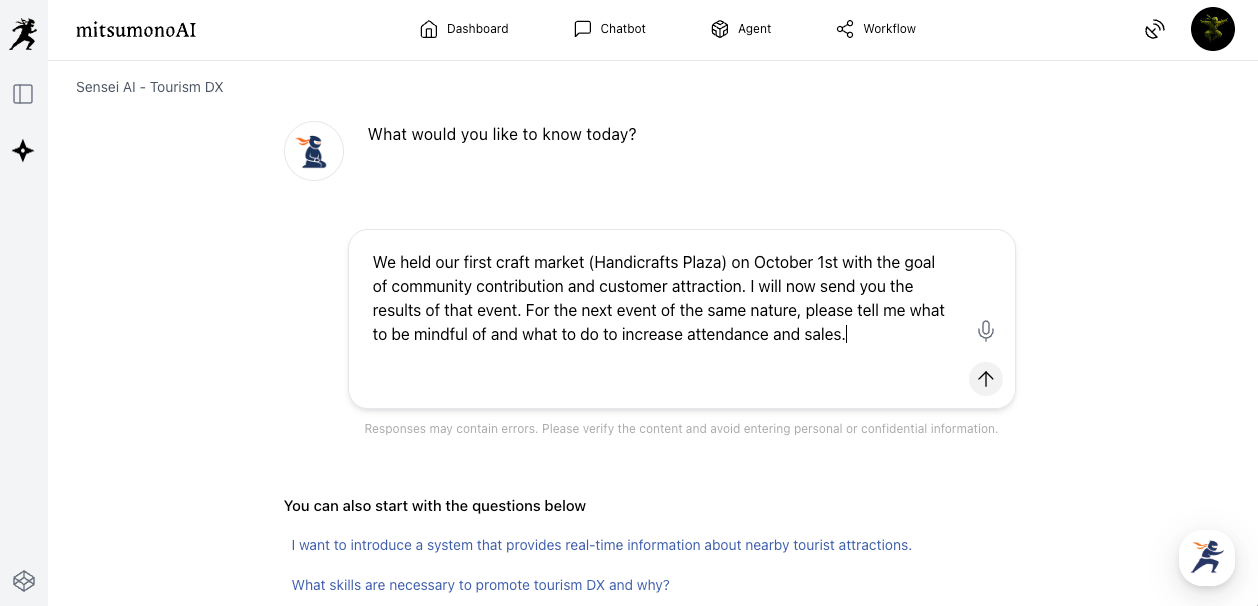This screenshot has width=1258, height=606.
Task: Click the microphone voice input icon
Action: tap(986, 331)
